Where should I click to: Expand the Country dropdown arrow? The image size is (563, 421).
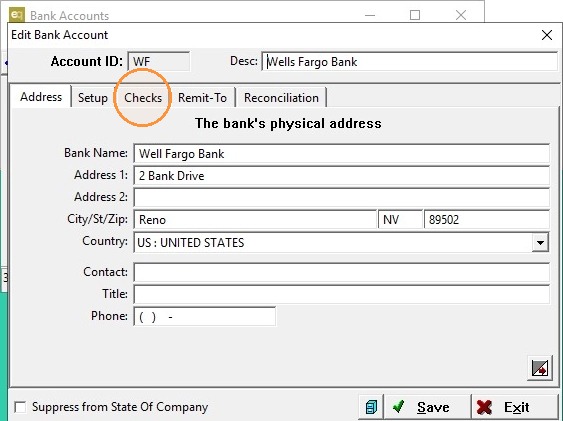(540, 243)
